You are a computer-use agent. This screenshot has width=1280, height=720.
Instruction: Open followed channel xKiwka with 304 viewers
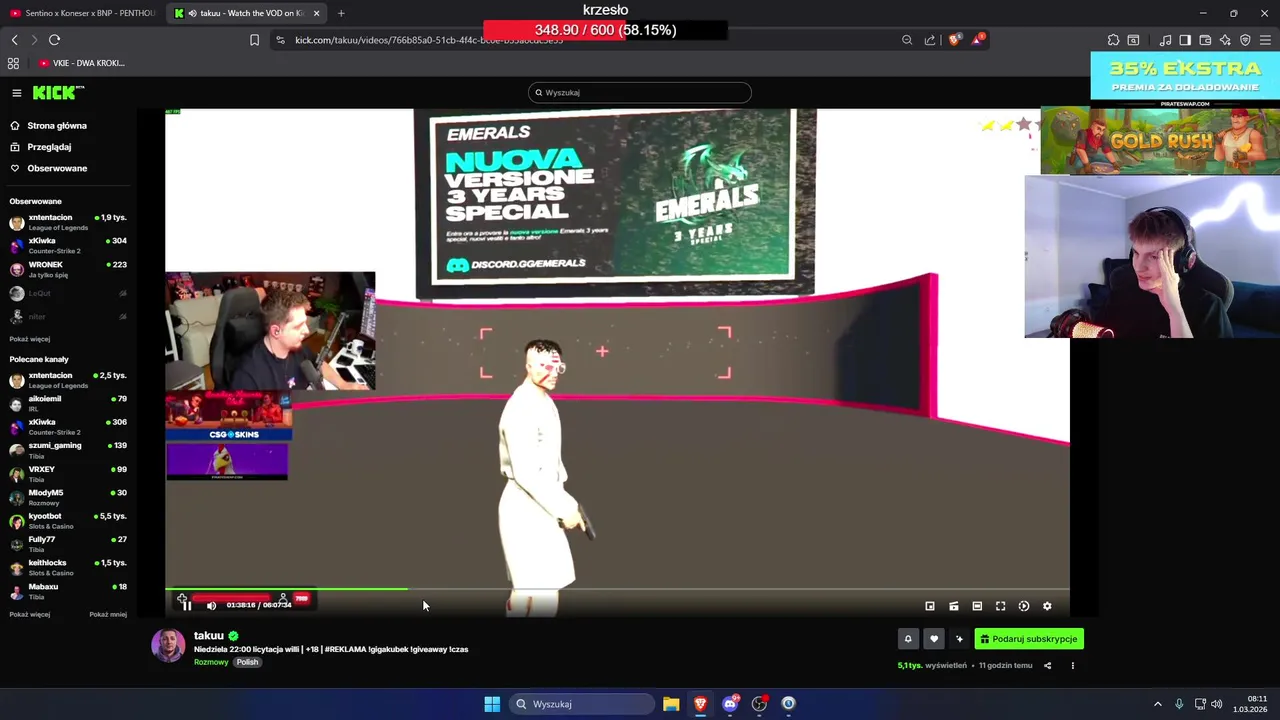68,246
